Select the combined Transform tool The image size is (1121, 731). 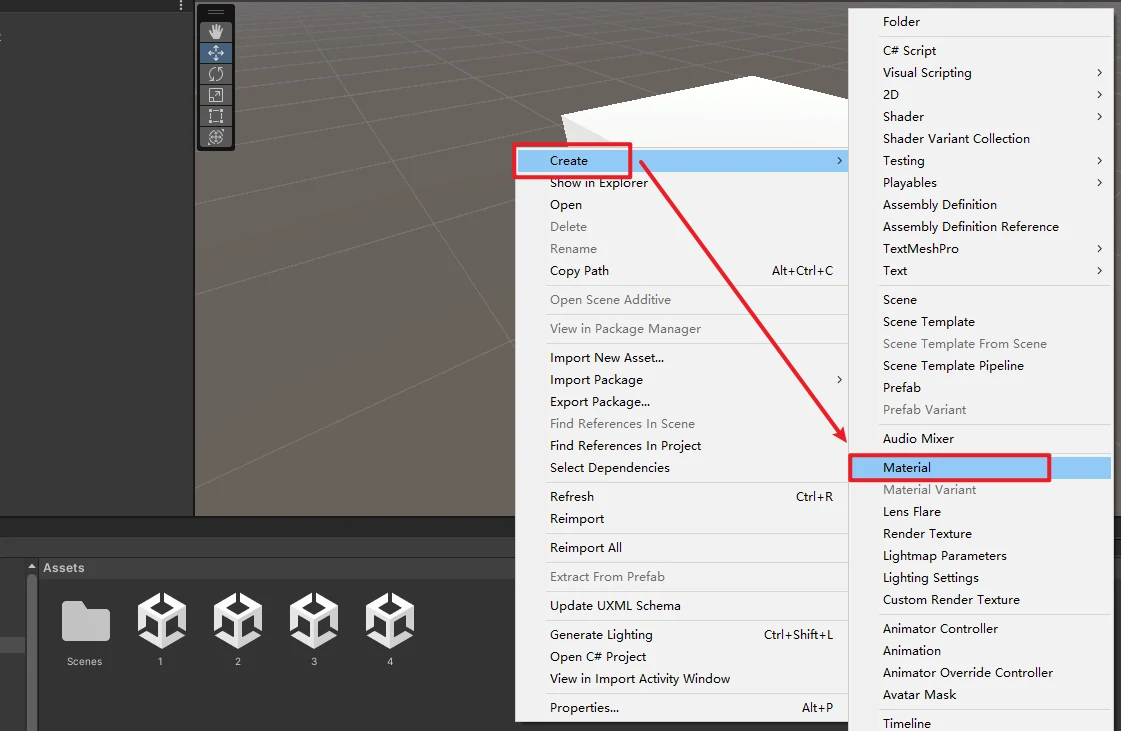216,137
